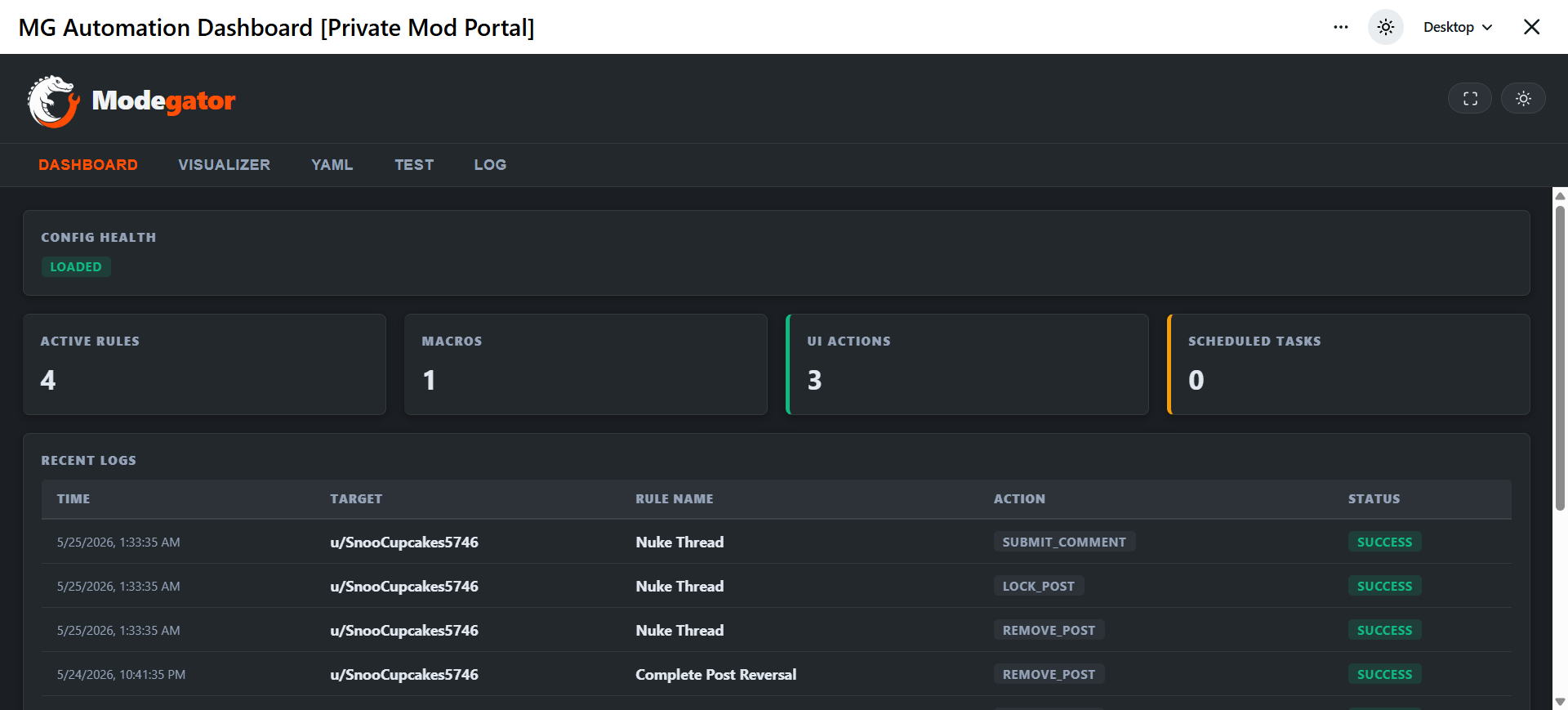Switch to the Visualizer tab
Image resolution: width=1568 pixels, height=710 pixels.
[x=225, y=165]
